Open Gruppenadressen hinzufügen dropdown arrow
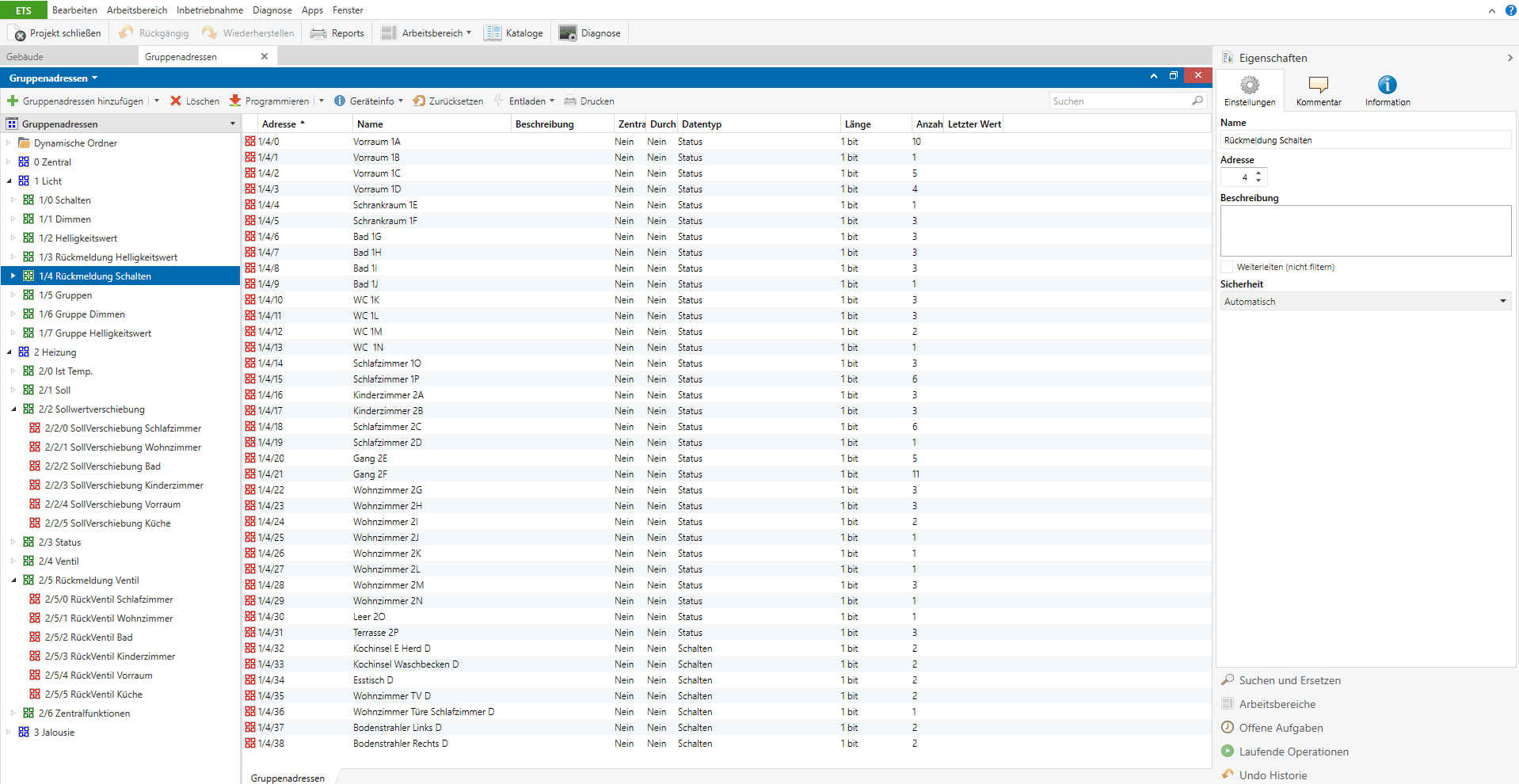Image resolution: width=1519 pixels, height=784 pixels. pyautogui.click(x=157, y=101)
